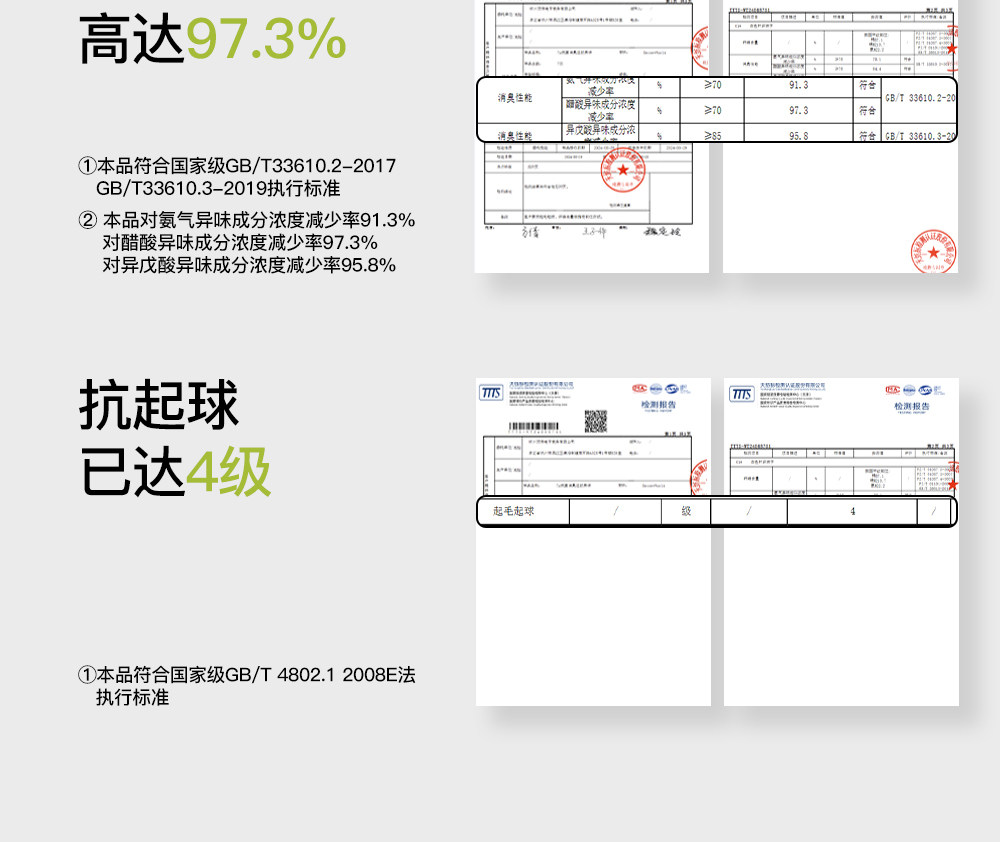
Task: Click the red CMA logo on the lower-left report
Action: [639, 388]
